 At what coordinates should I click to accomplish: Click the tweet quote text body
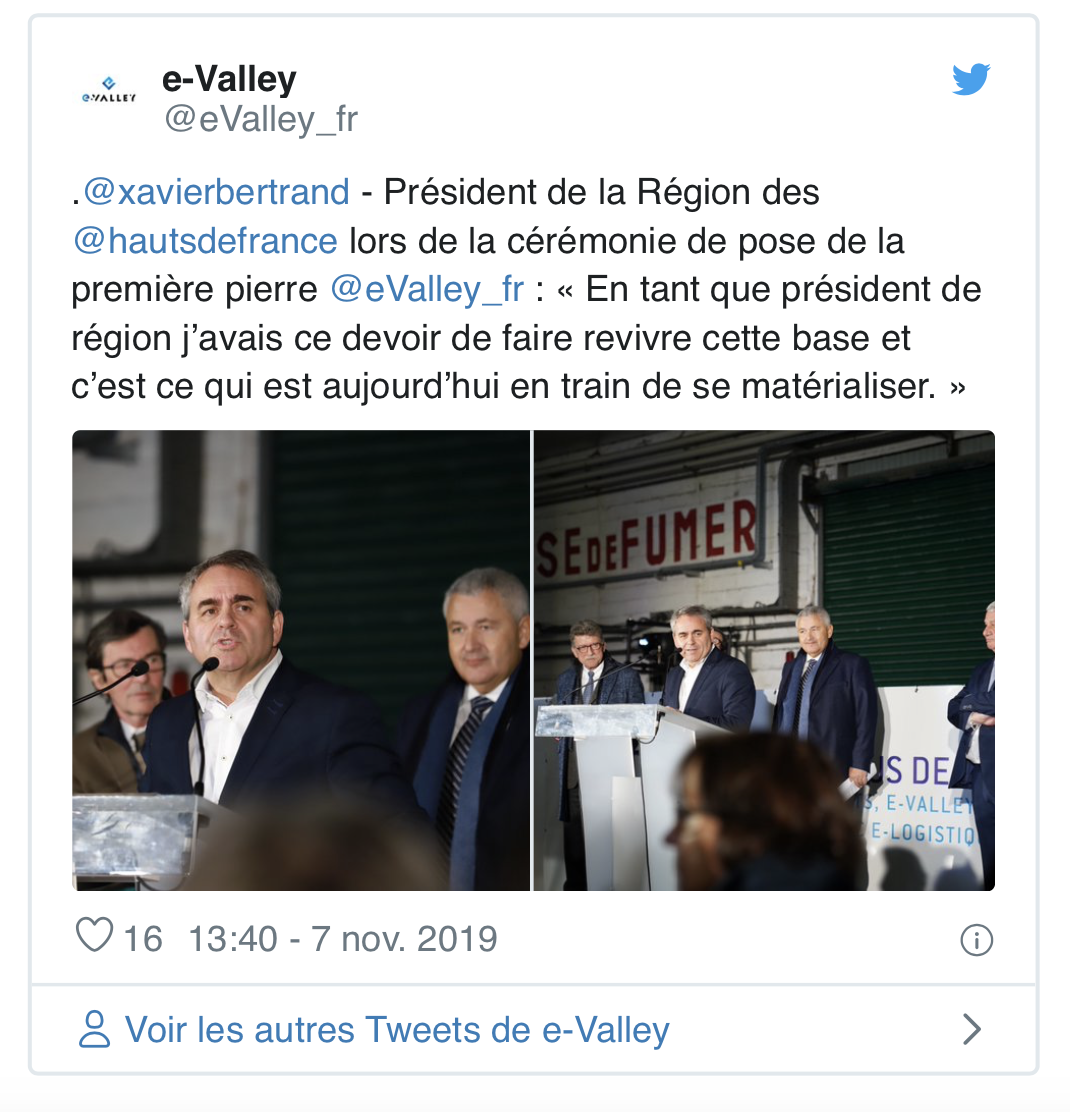tap(526, 289)
